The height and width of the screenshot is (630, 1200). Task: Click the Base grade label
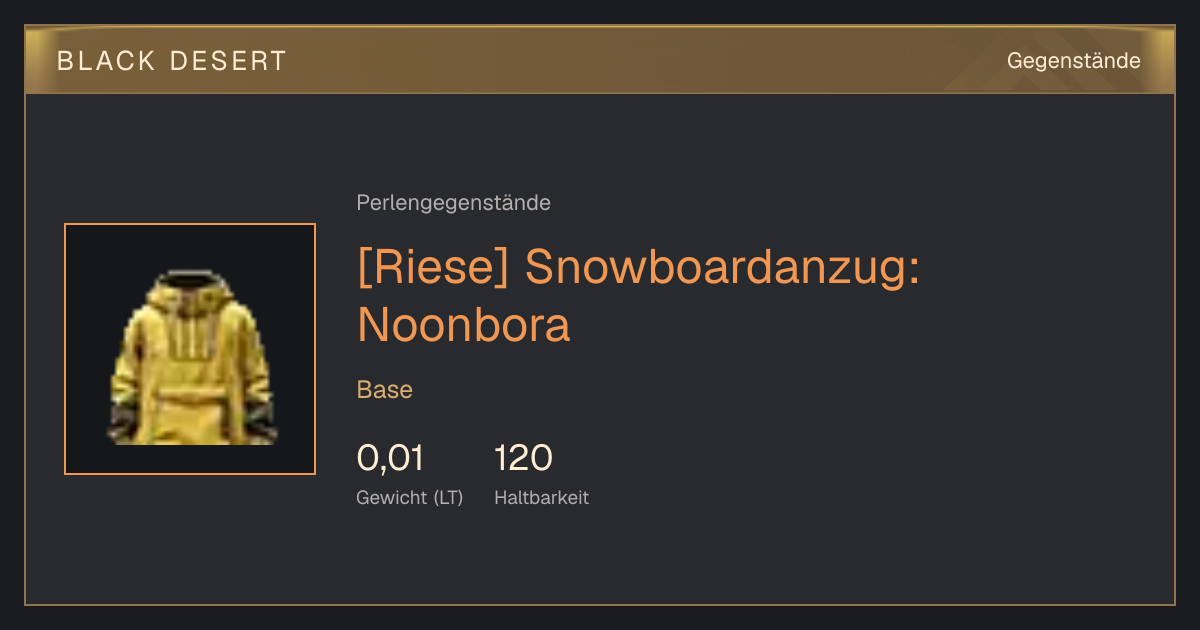point(385,390)
